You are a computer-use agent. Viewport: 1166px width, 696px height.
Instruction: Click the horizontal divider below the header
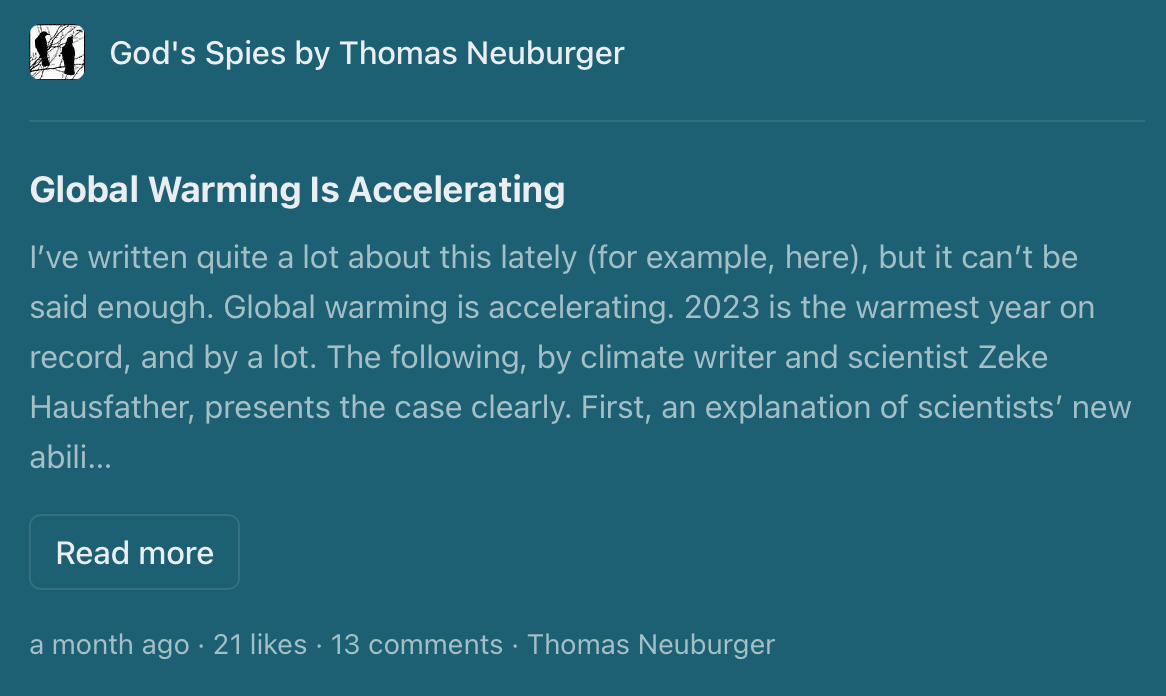(587, 121)
